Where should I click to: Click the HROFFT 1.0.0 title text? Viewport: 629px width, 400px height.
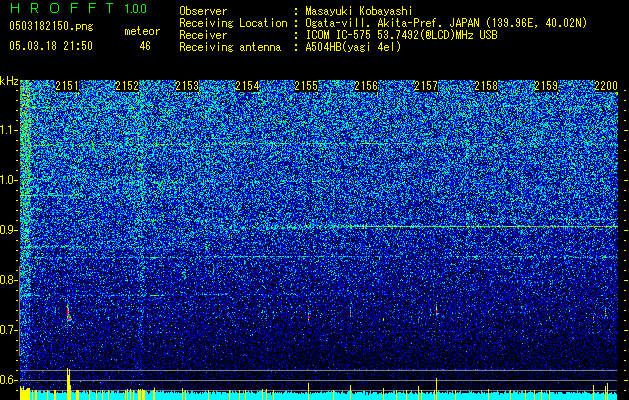(x=78, y=8)
